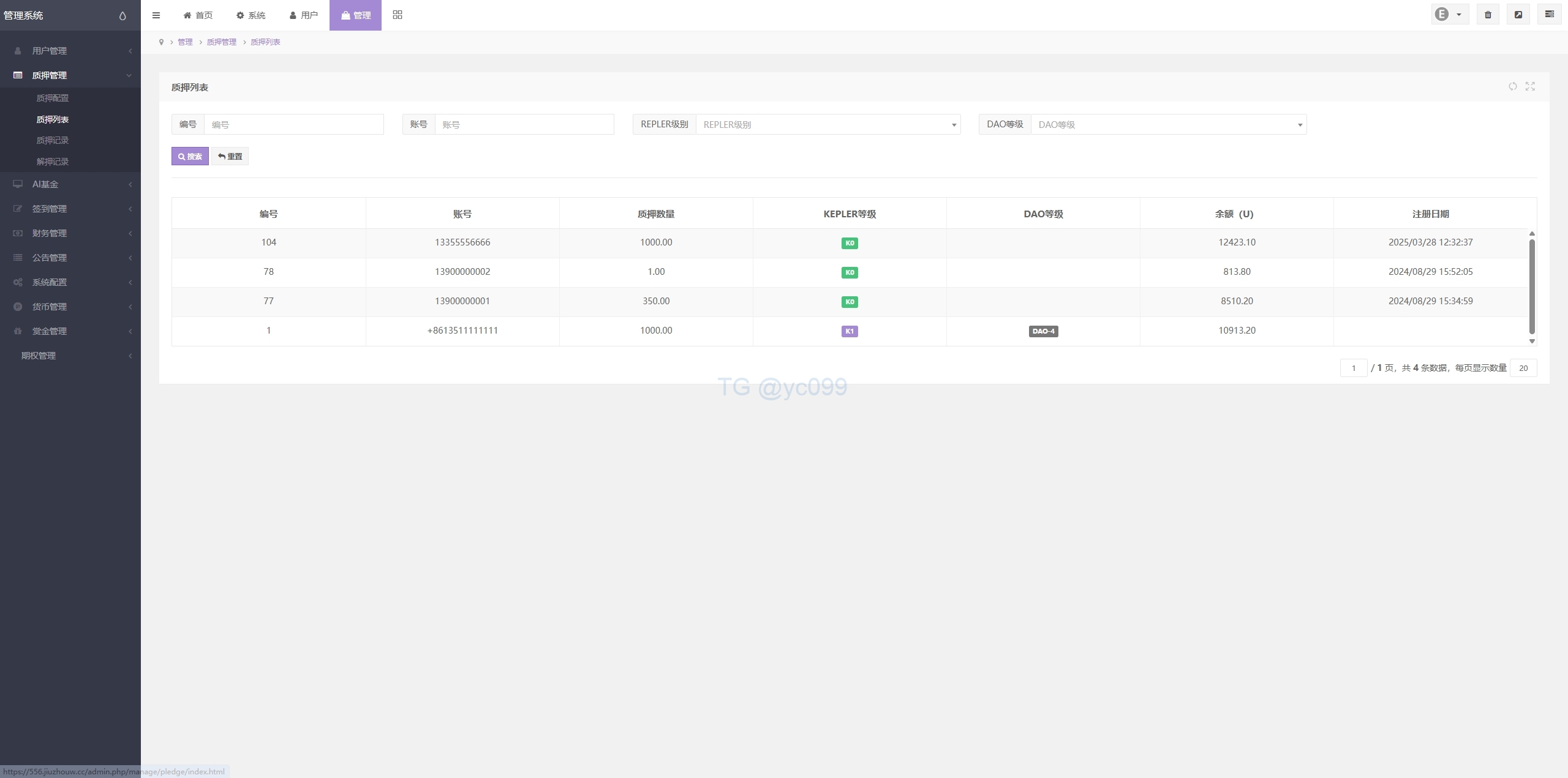Viewport: 1568px width, 778px height.
Task: Open the DAO等级 dropdown selector
Action: [1168, 125]
